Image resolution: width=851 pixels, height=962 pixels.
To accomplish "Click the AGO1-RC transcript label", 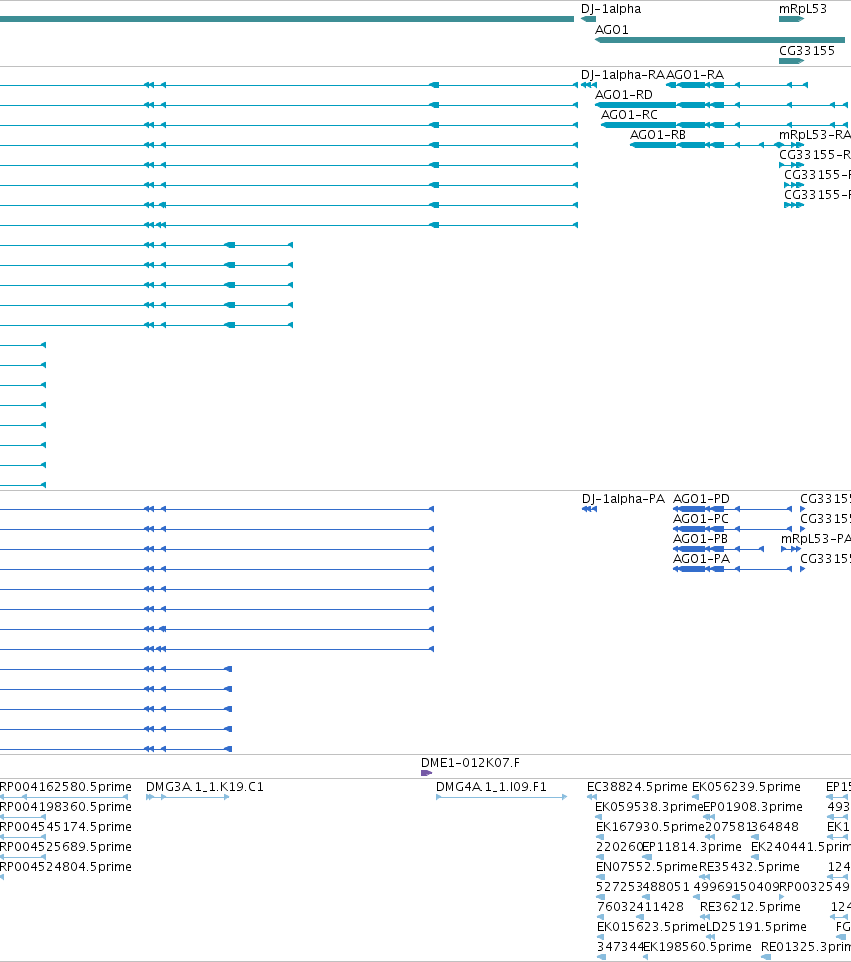I will point(629,115).
